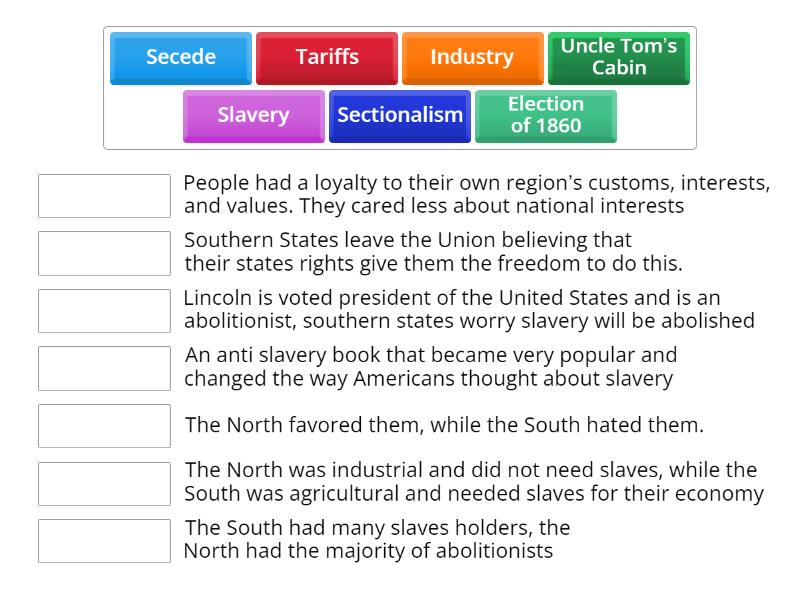This screenshot has width=800, height=600.
Task: Click the Lincoln voted president definition text
Action: pyautogui.click(x=468, y=310)
